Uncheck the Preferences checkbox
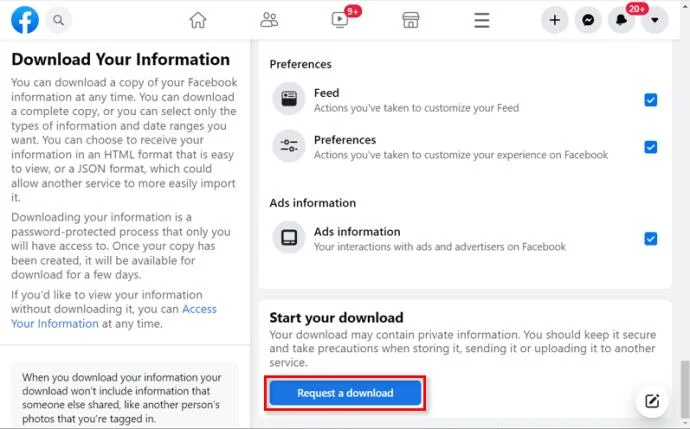This screenshot has width=690, height=429. [650, 147]
